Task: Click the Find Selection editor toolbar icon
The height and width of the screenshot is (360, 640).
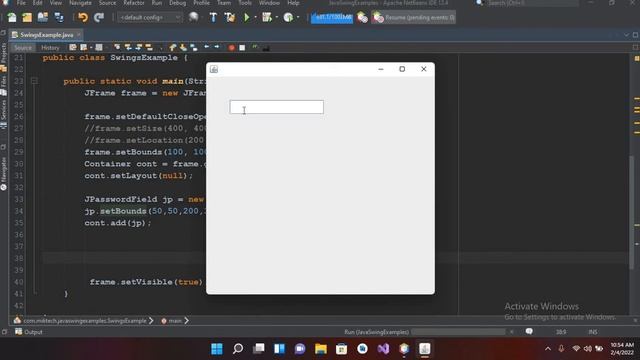Action: pos(117,48)
